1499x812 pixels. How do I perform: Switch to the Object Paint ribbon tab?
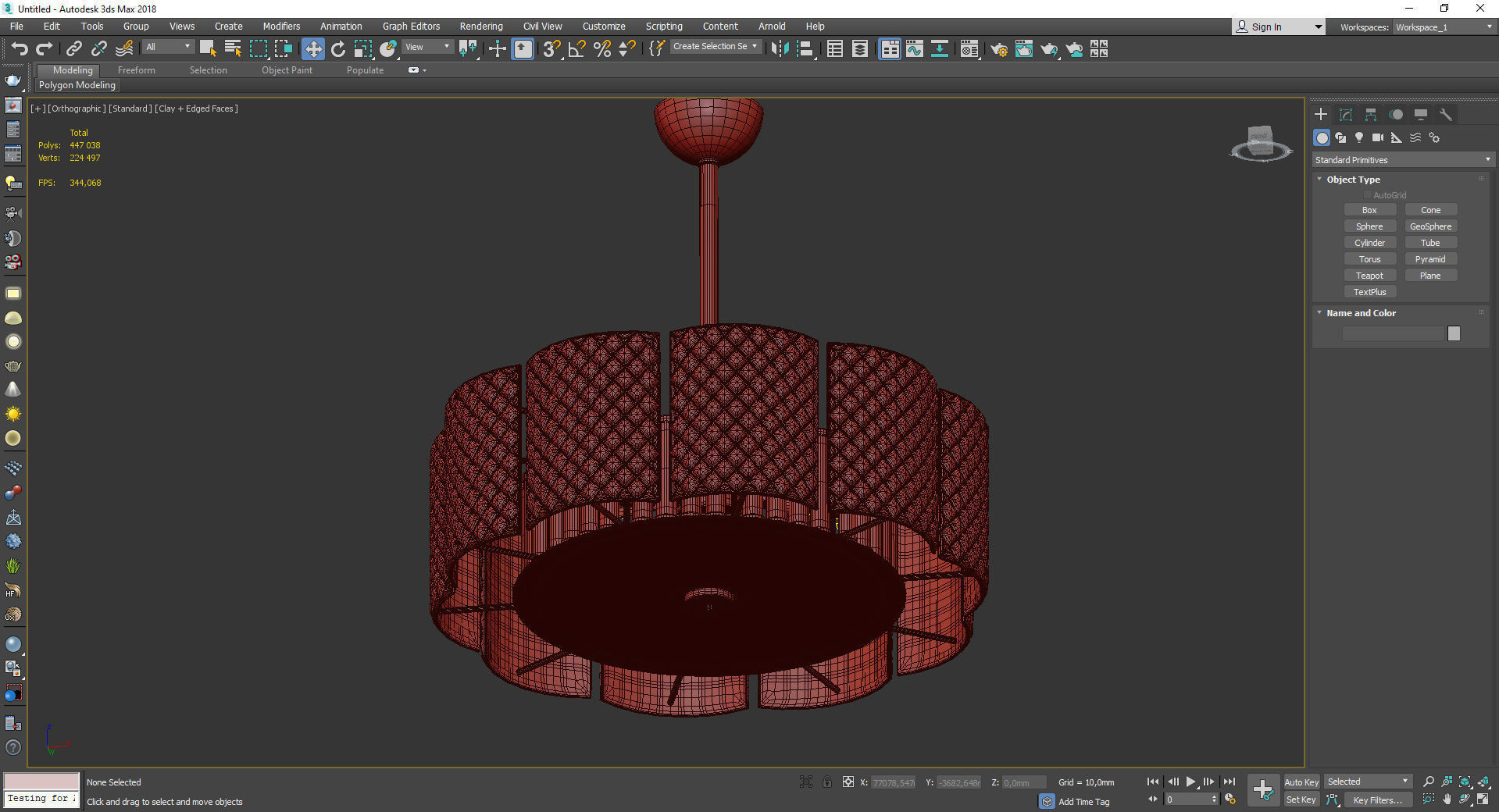coord(287,70)
